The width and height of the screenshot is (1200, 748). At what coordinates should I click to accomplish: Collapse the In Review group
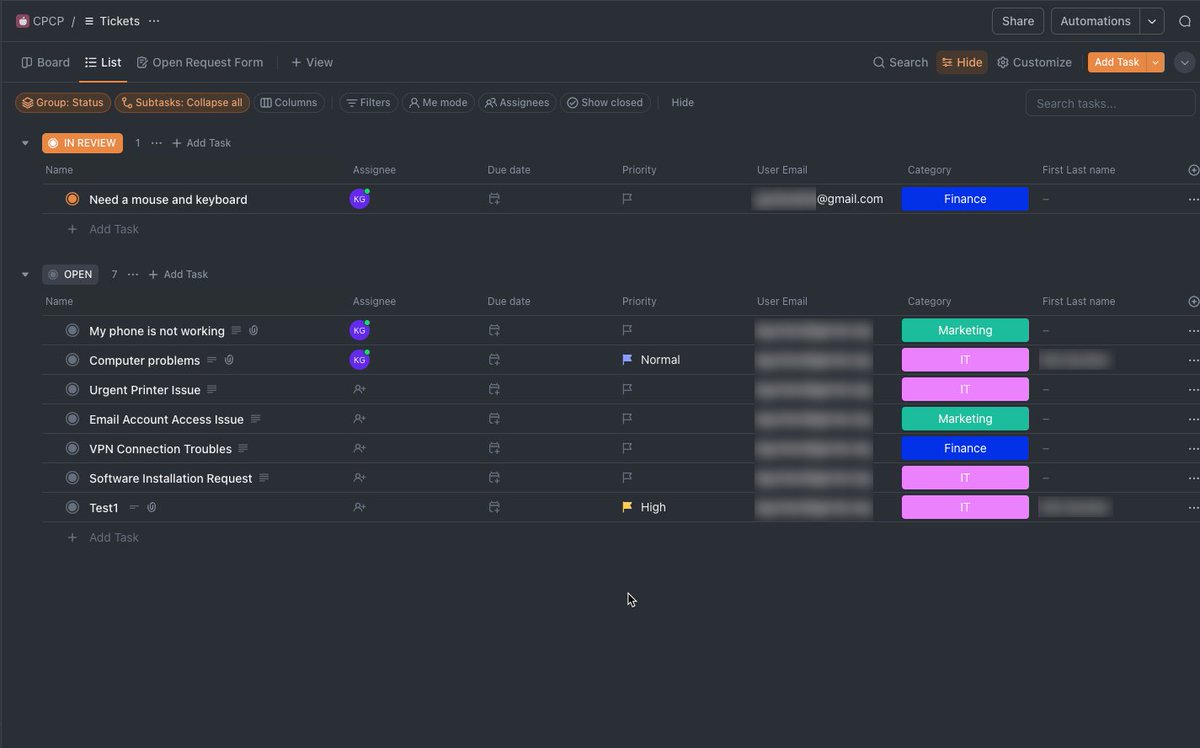tap(25, 143)
